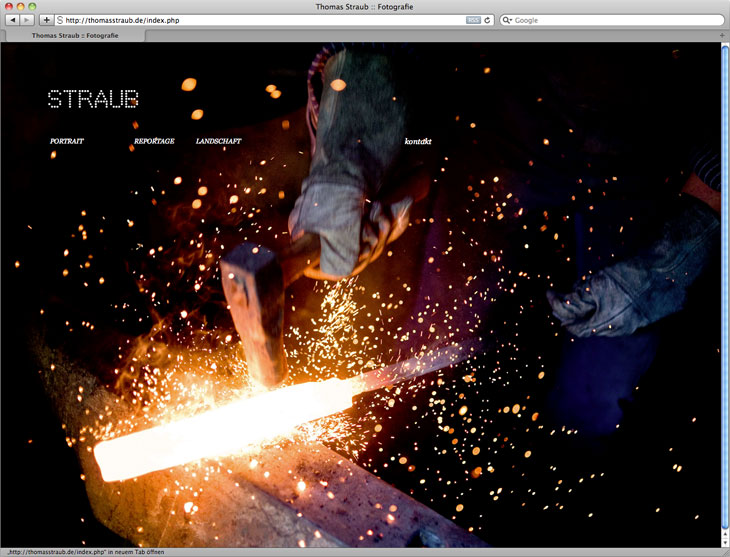This screenshot has width=730, height=557.
Task: Open the PORTRAIT gallery
Action: point(67,141)
